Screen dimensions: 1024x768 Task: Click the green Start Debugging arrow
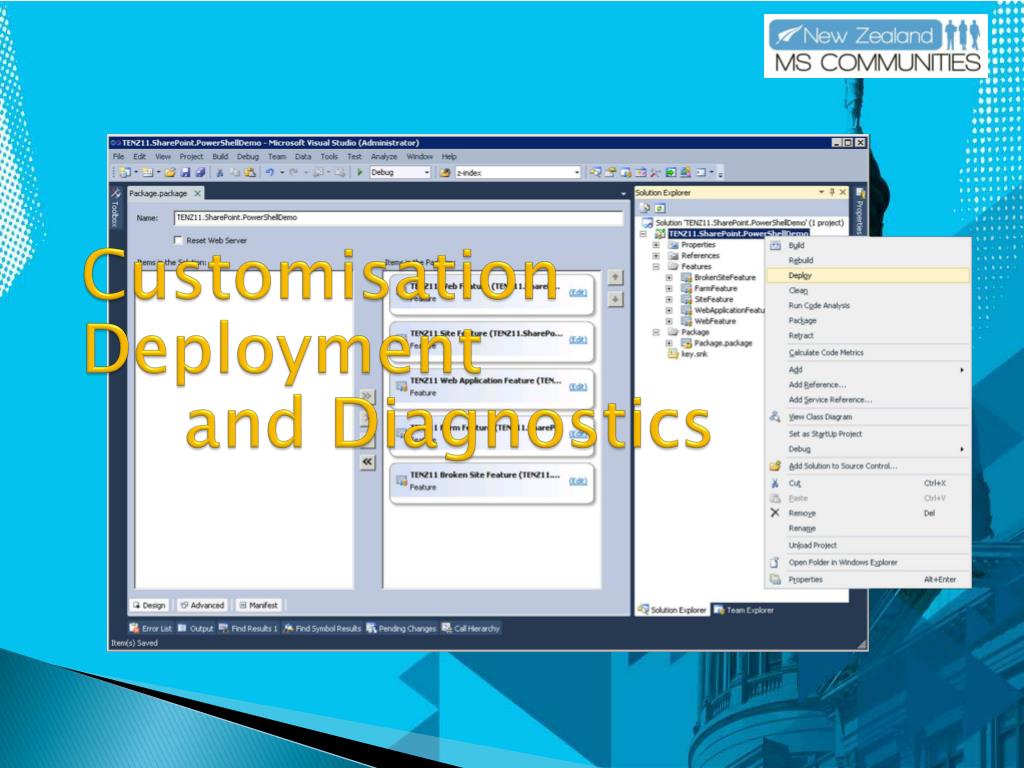click(x=359, y=172)
